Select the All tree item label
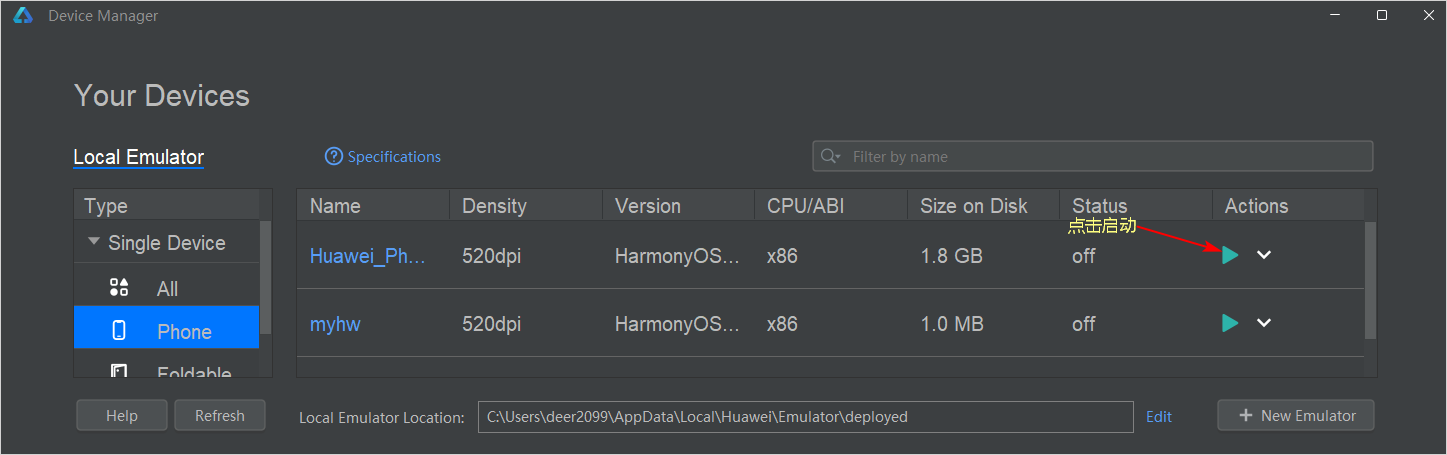This screenshot has width=1447, height=455. (x=167, y=289)
